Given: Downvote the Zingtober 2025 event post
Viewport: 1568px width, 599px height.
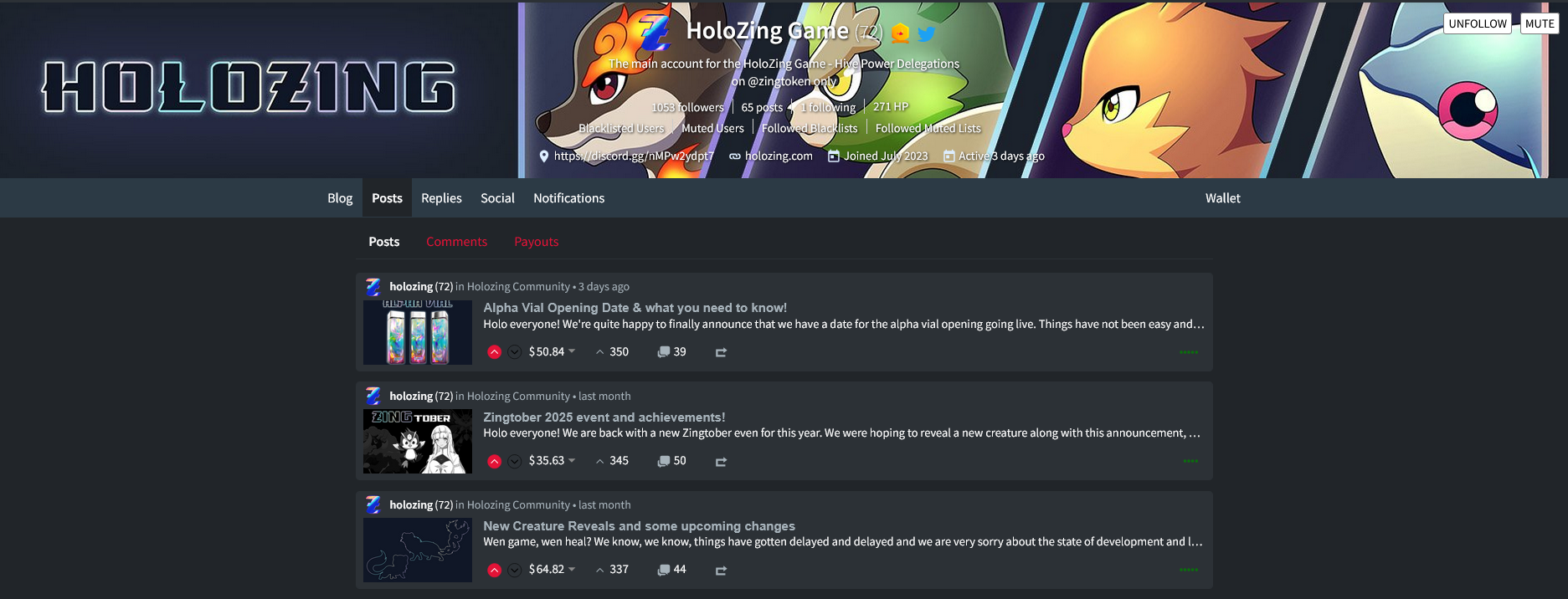Looking at the screenshot, I should (515, 461).
